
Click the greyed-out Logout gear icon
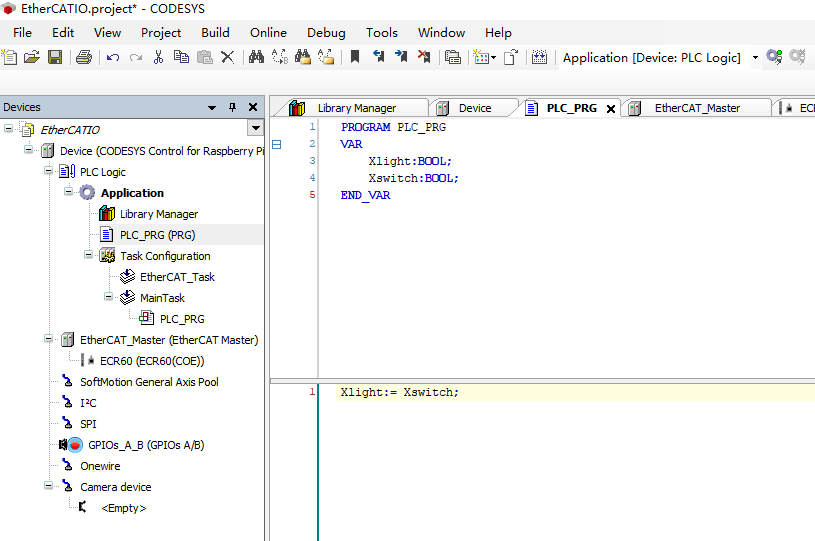click(797, 57)
